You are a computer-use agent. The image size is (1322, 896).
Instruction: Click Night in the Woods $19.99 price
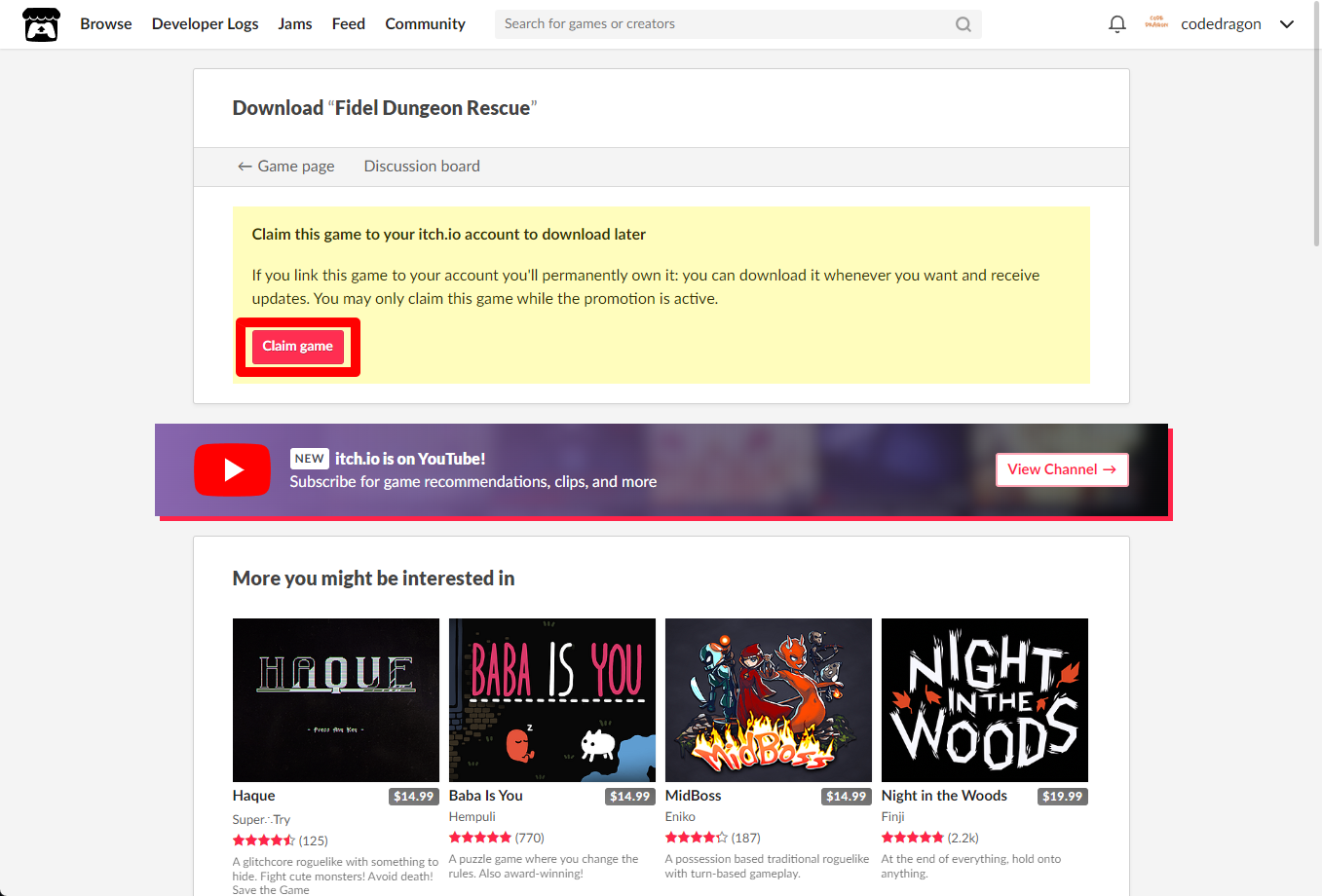[x=1063, y=797]
